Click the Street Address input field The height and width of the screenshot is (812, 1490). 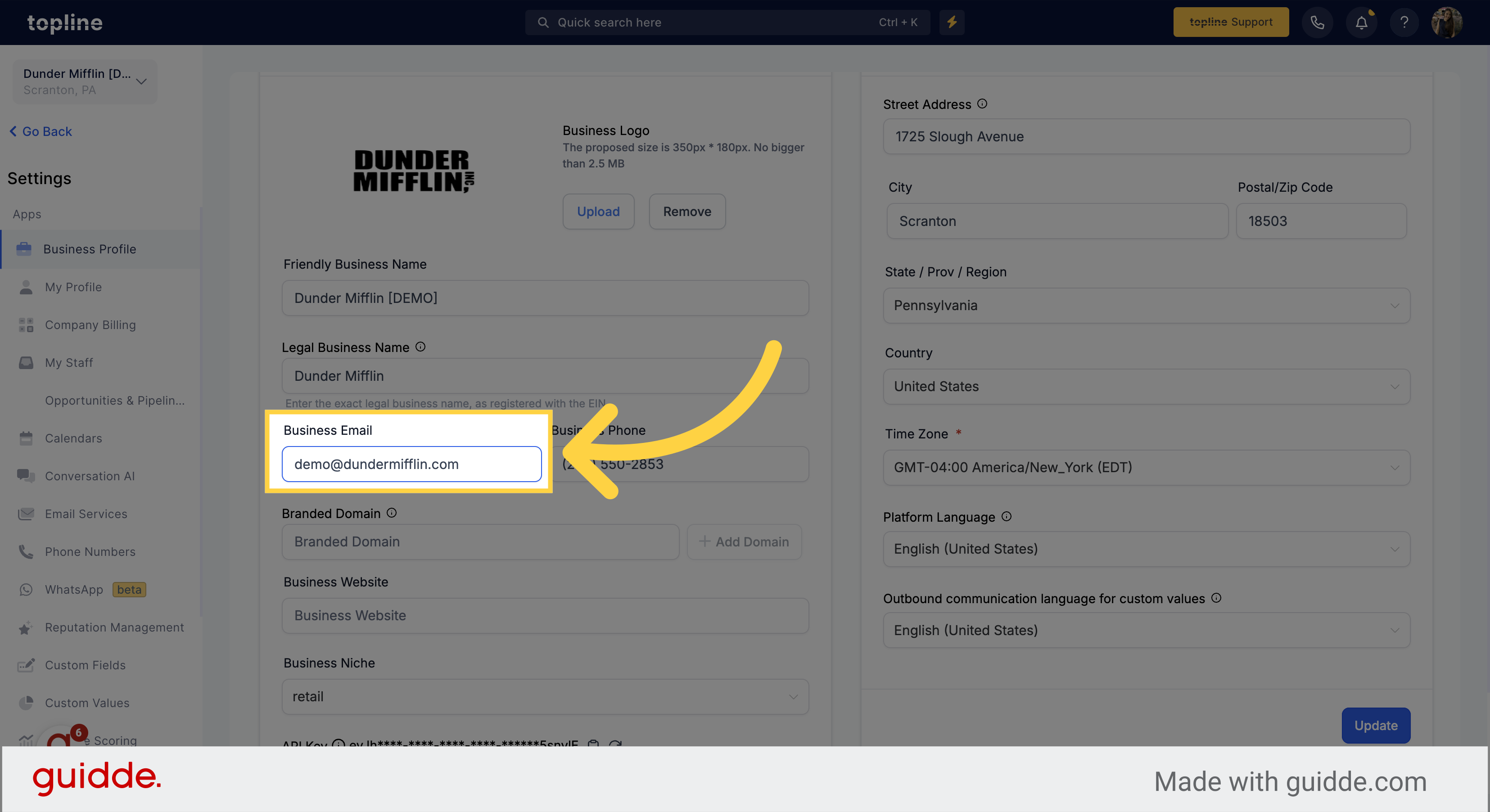[1147, 136]
